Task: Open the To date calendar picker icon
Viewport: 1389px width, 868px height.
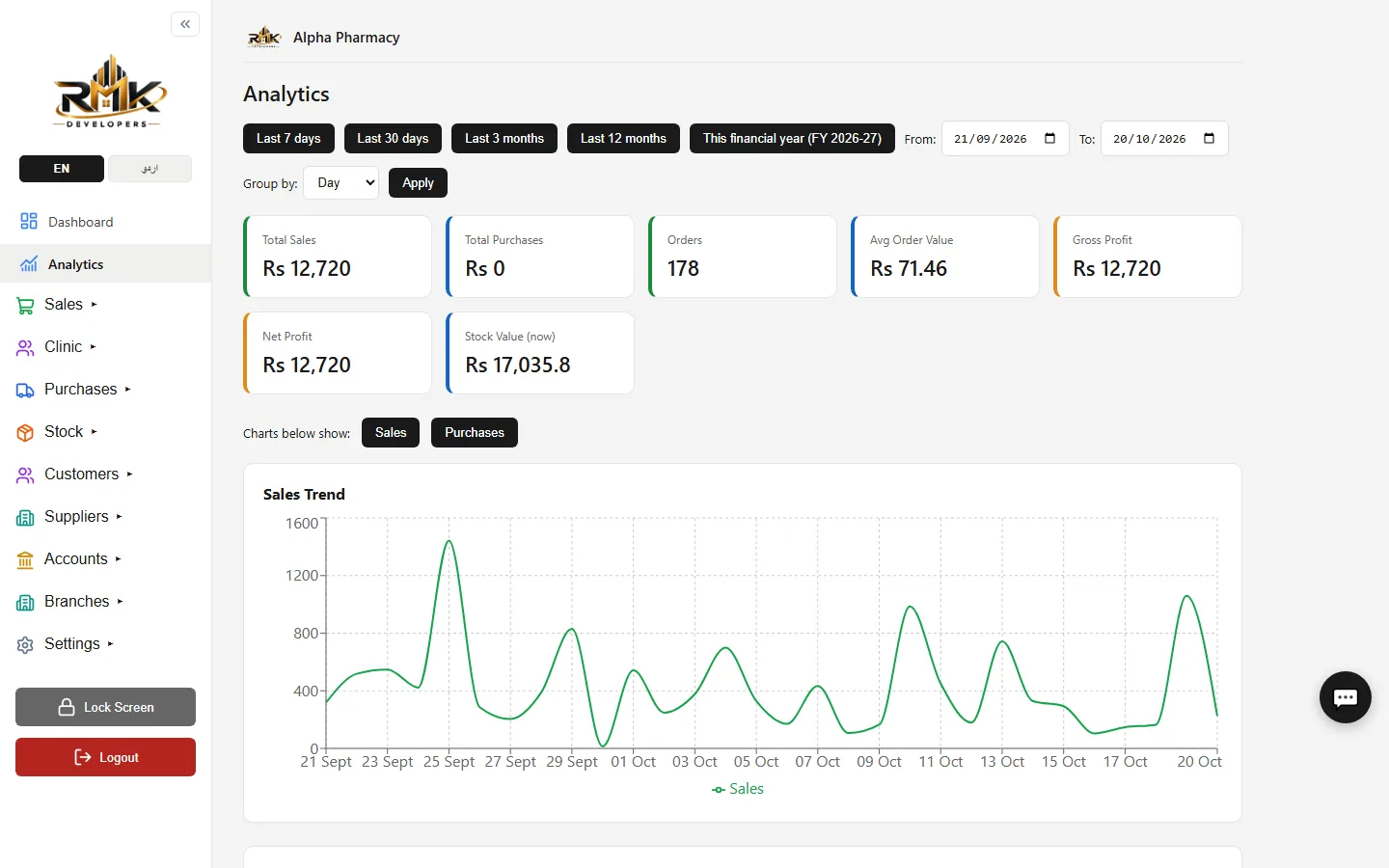Action: pyautogui.click(x=1210, y=138)
